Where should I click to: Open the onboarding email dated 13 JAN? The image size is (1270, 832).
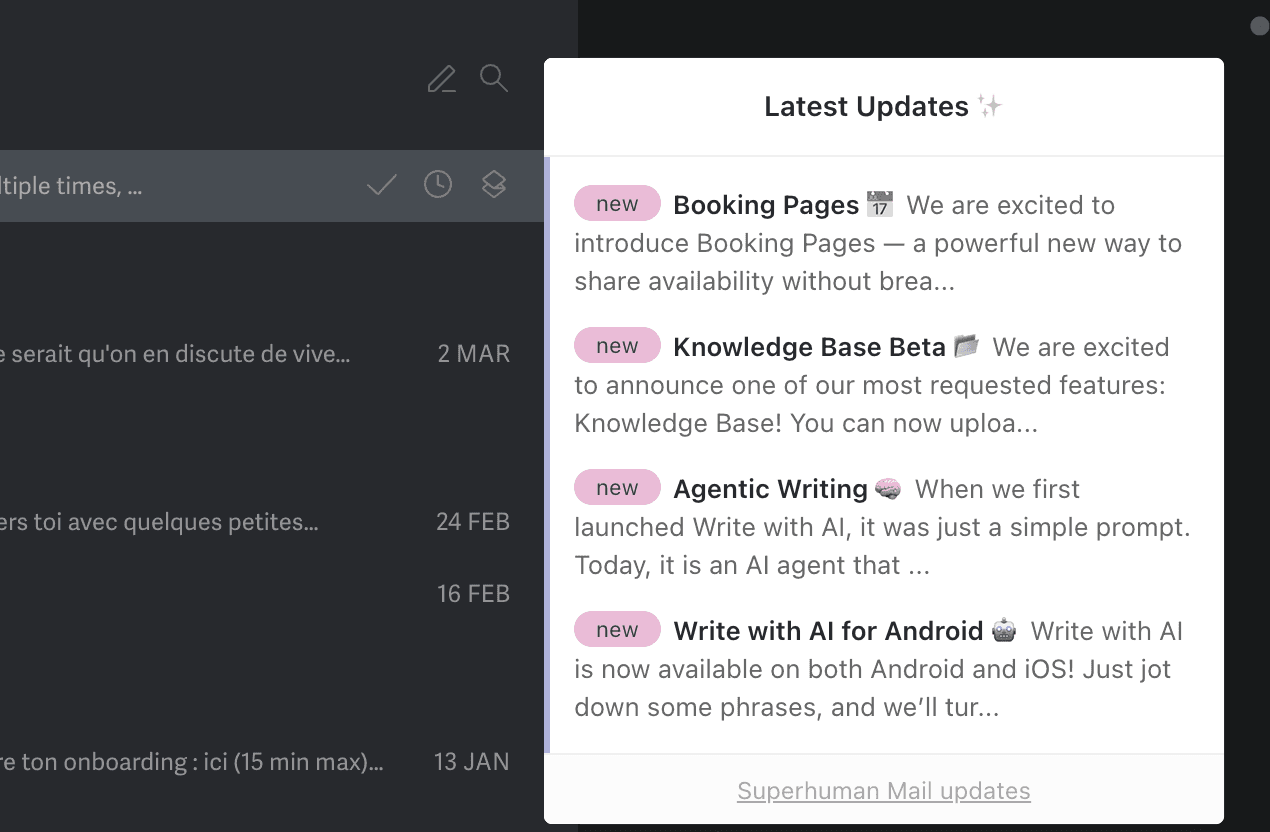[x=250, y=761]
